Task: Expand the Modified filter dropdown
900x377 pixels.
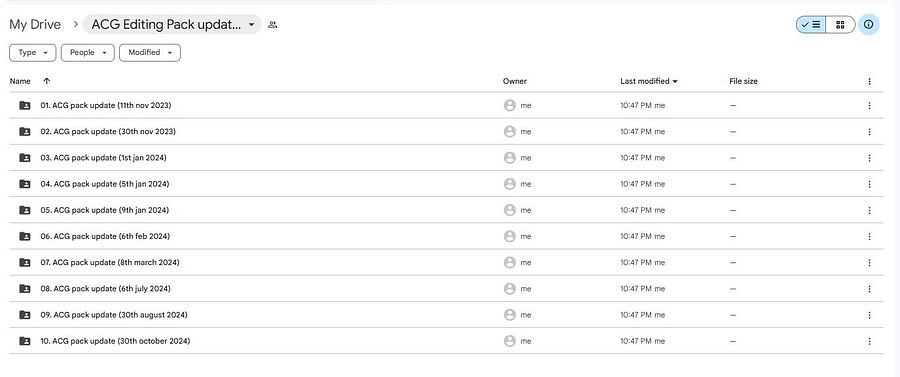Action: click(150, 52)
